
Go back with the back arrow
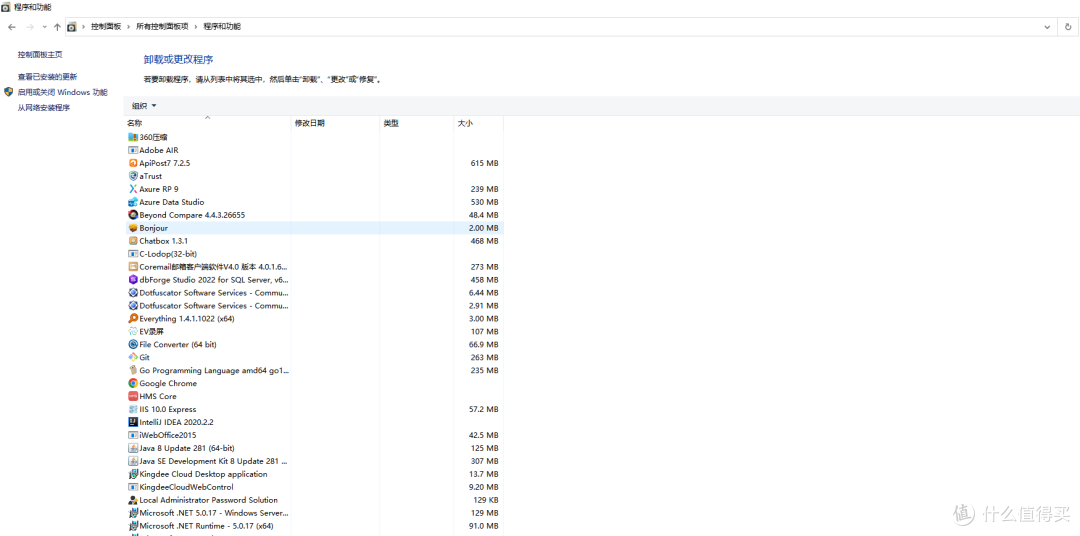pyautogui.click(x=12, y=27)
